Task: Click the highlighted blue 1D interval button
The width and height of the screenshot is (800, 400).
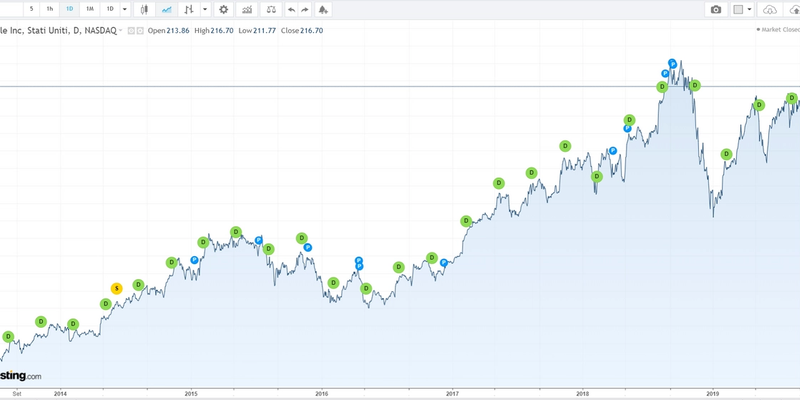Action: click(69, 9)
